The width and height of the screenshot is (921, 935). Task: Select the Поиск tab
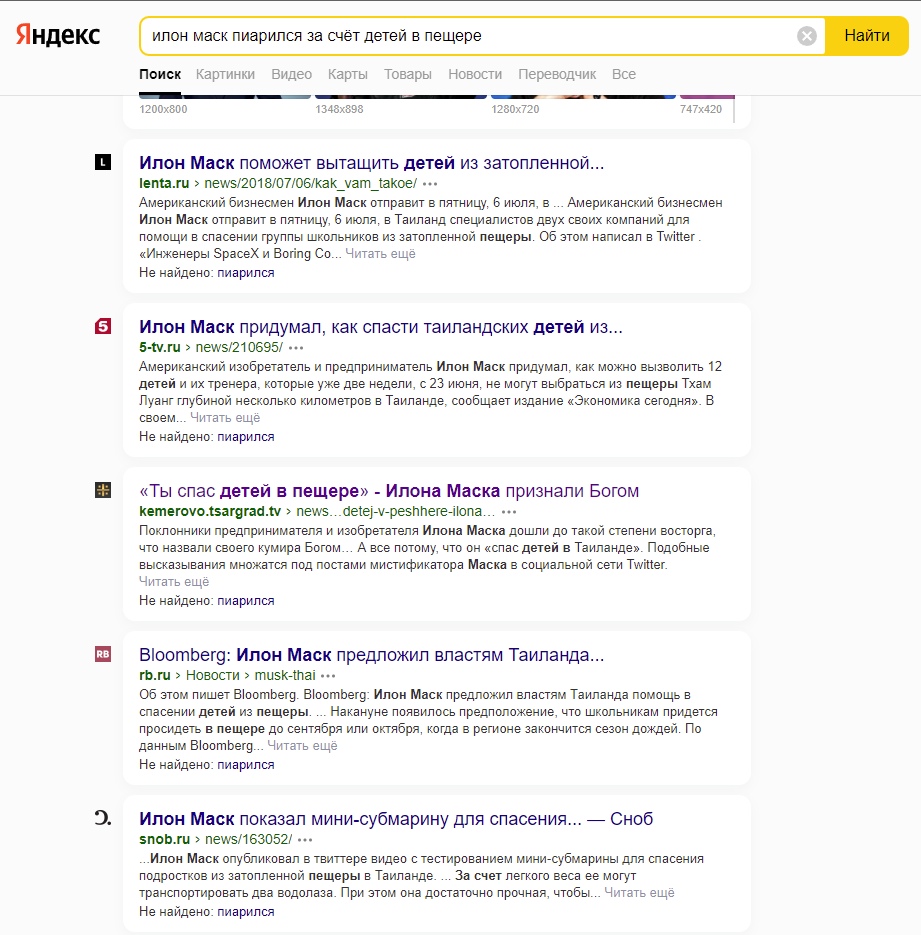[160, 75]
